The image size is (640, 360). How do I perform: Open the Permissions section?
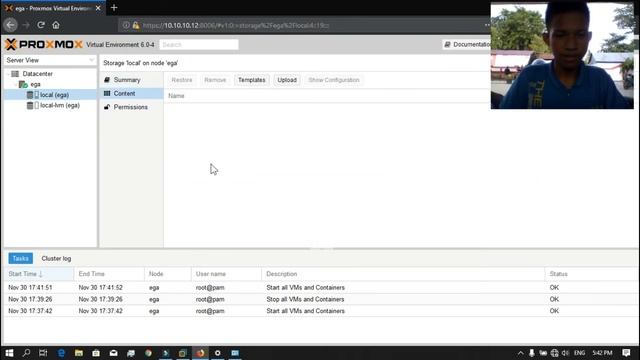131,107
